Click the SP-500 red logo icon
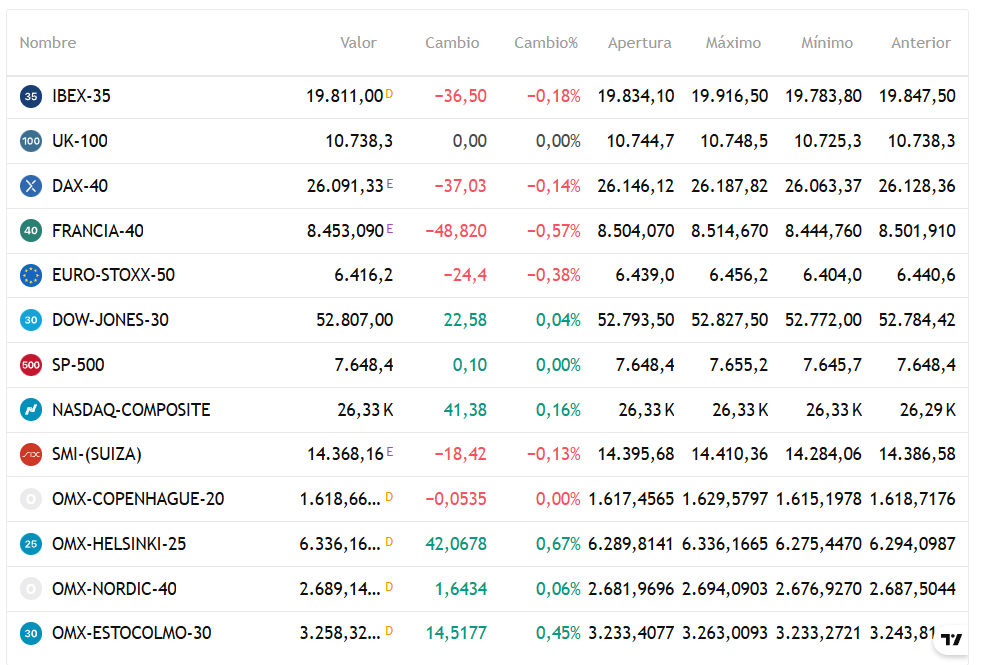This screenshot has height=665, width=988. point(31,365)
